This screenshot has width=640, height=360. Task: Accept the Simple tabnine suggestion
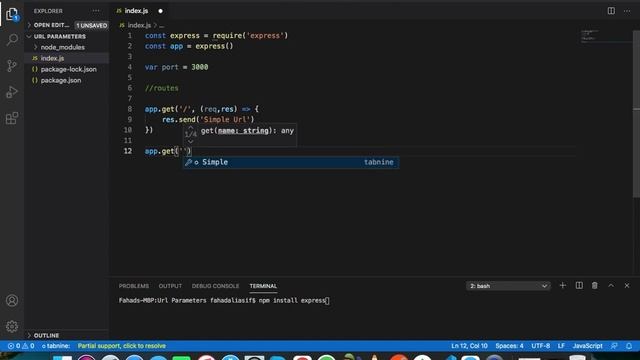291,162
